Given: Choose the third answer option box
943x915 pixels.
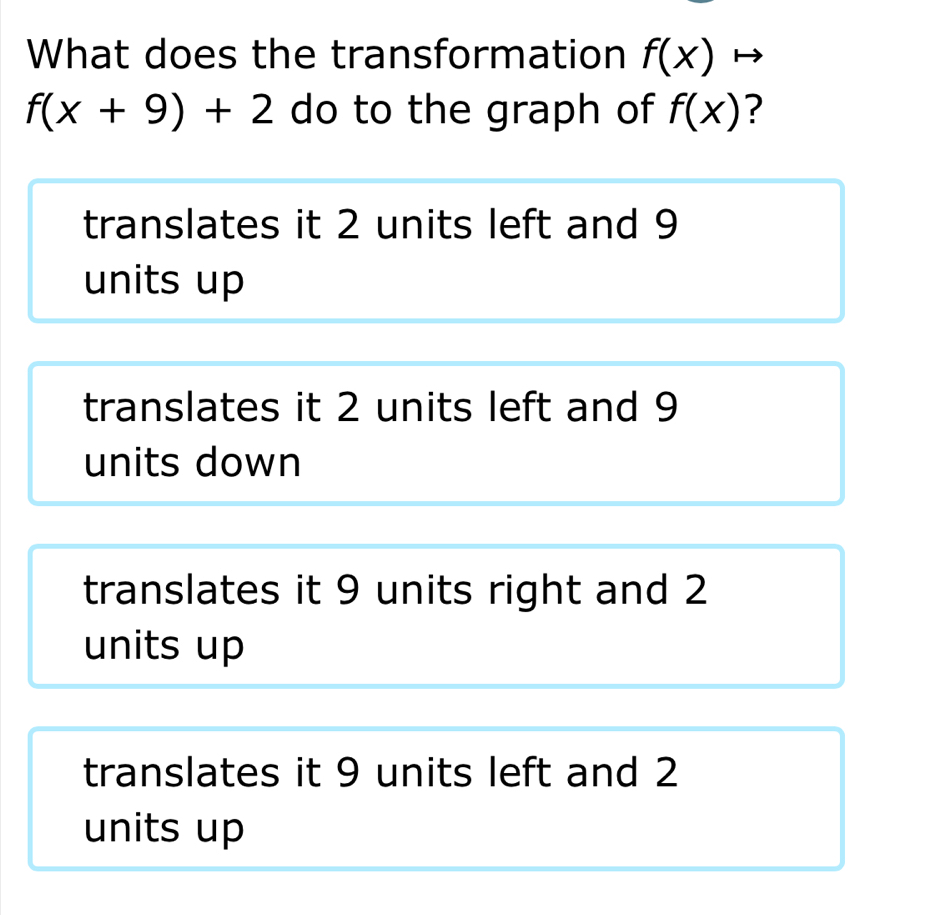Looking at the screenshot, I should (436, 617).
